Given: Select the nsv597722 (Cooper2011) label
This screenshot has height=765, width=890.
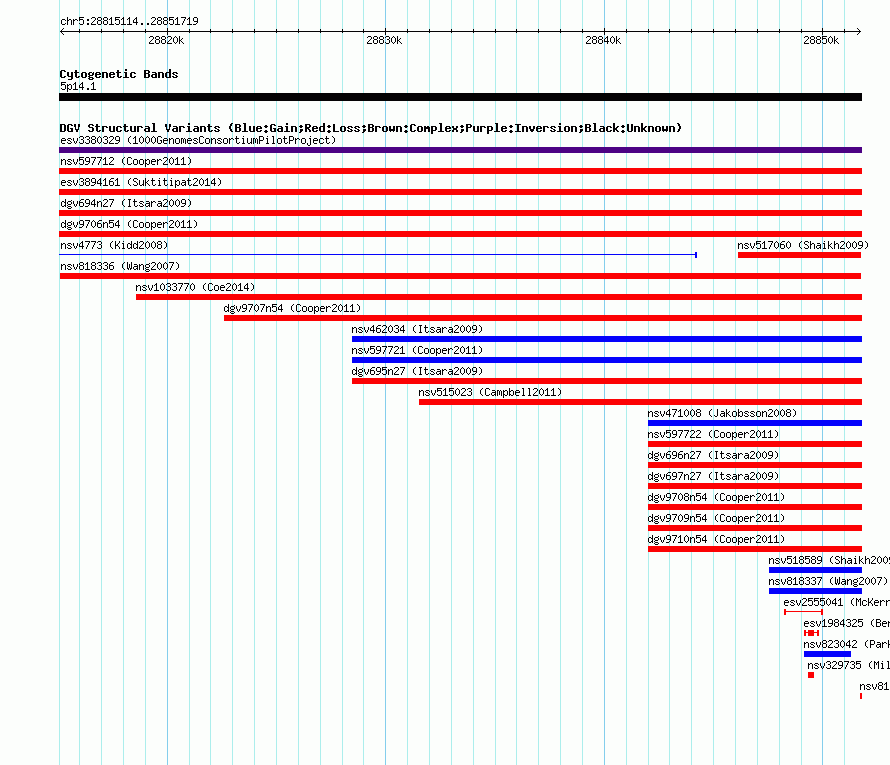Looking at the screenshot, I should [713, 434].
